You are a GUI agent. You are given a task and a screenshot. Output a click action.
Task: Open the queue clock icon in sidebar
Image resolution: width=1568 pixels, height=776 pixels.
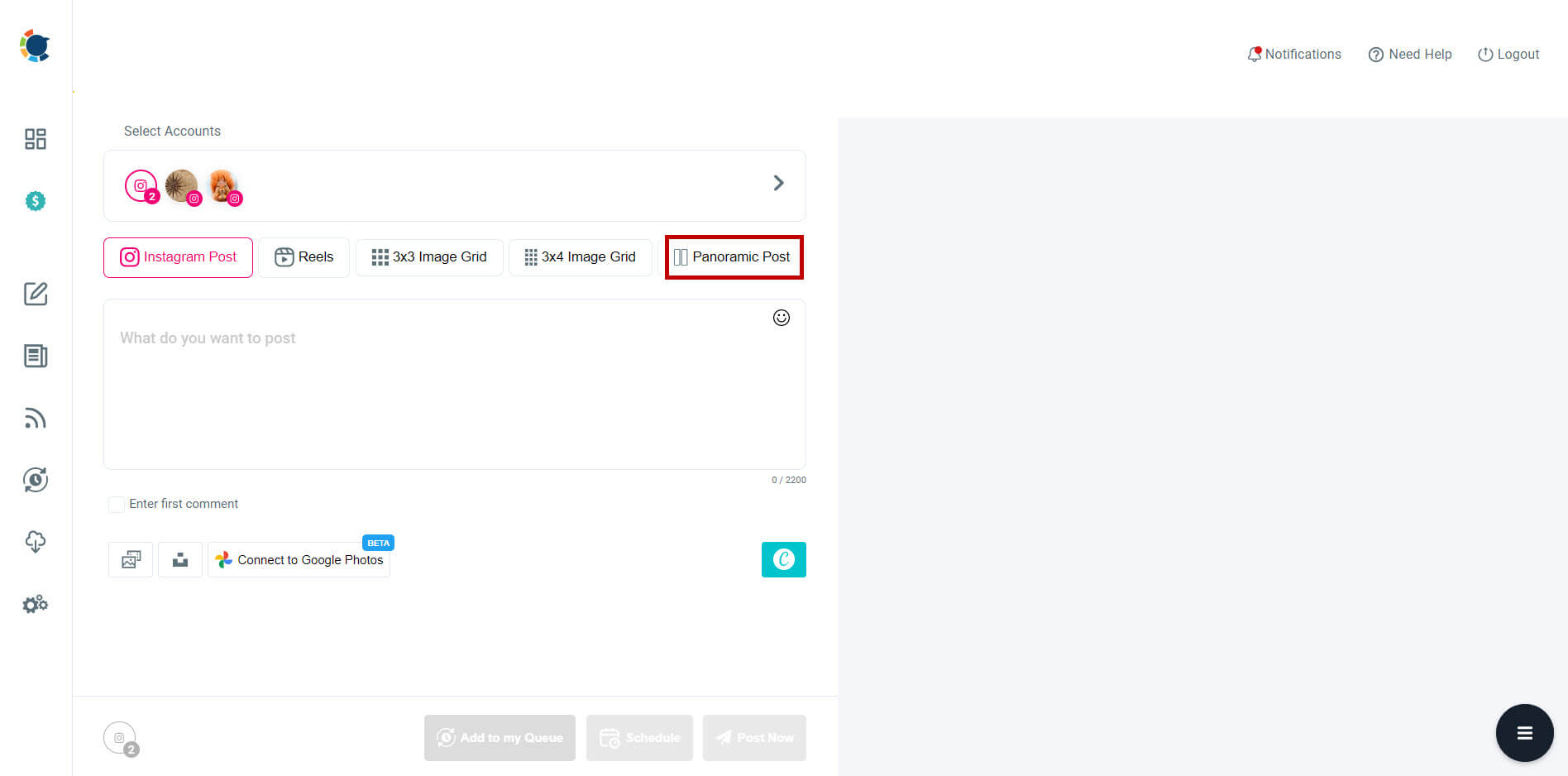tap(36, 480)
